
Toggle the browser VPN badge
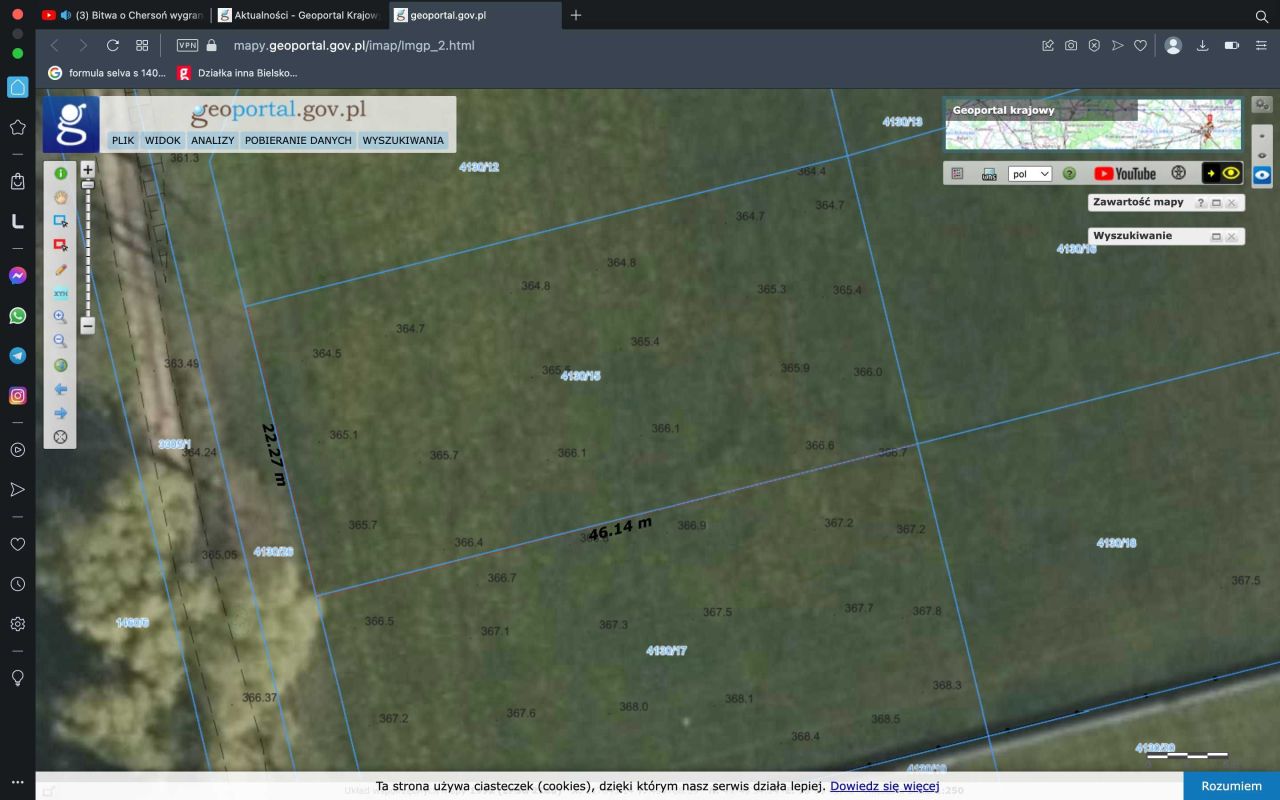click(187, 45)
